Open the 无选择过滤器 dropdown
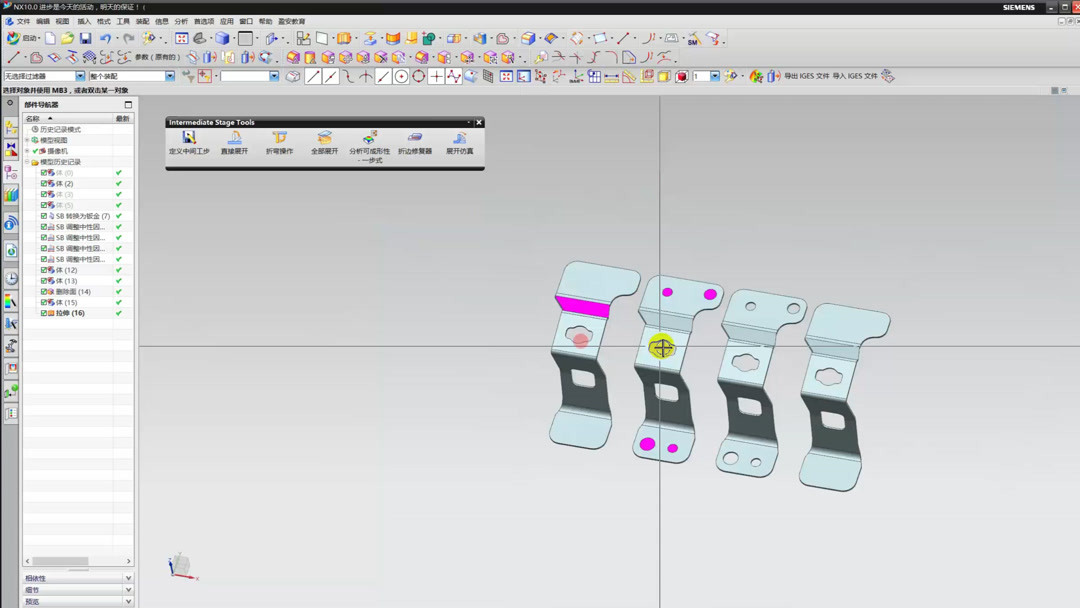This screenshot has height=608, width=1080. tap(80, 74)
